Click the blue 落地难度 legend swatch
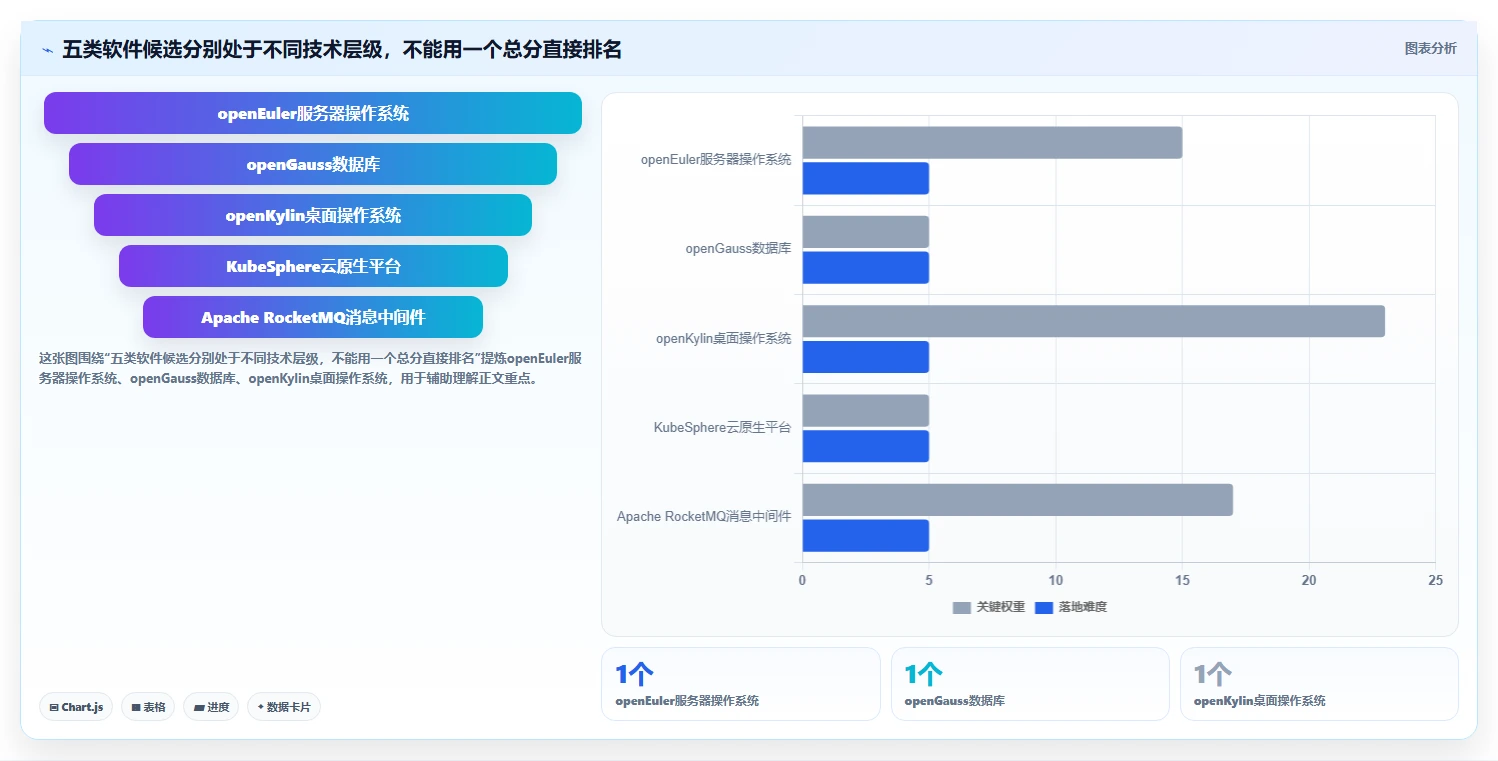The width and height of the screenshot is (1498, 761). coord(1044,607)
